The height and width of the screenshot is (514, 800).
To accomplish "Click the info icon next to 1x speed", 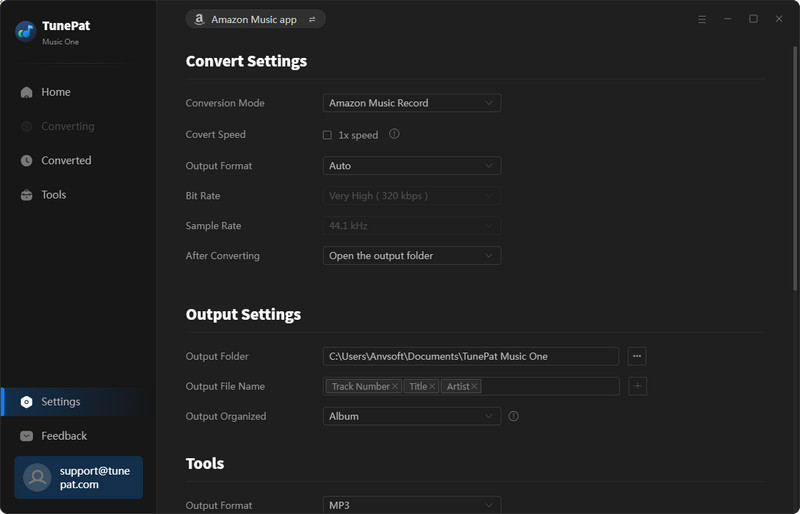I will [394, 134].
